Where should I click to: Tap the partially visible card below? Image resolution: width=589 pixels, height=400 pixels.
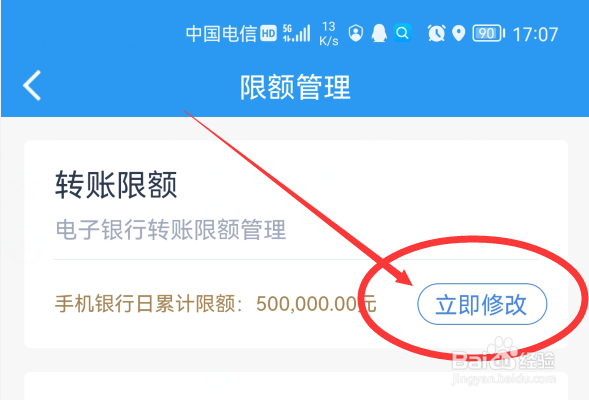pyautogui.click(x=296, y=386)
